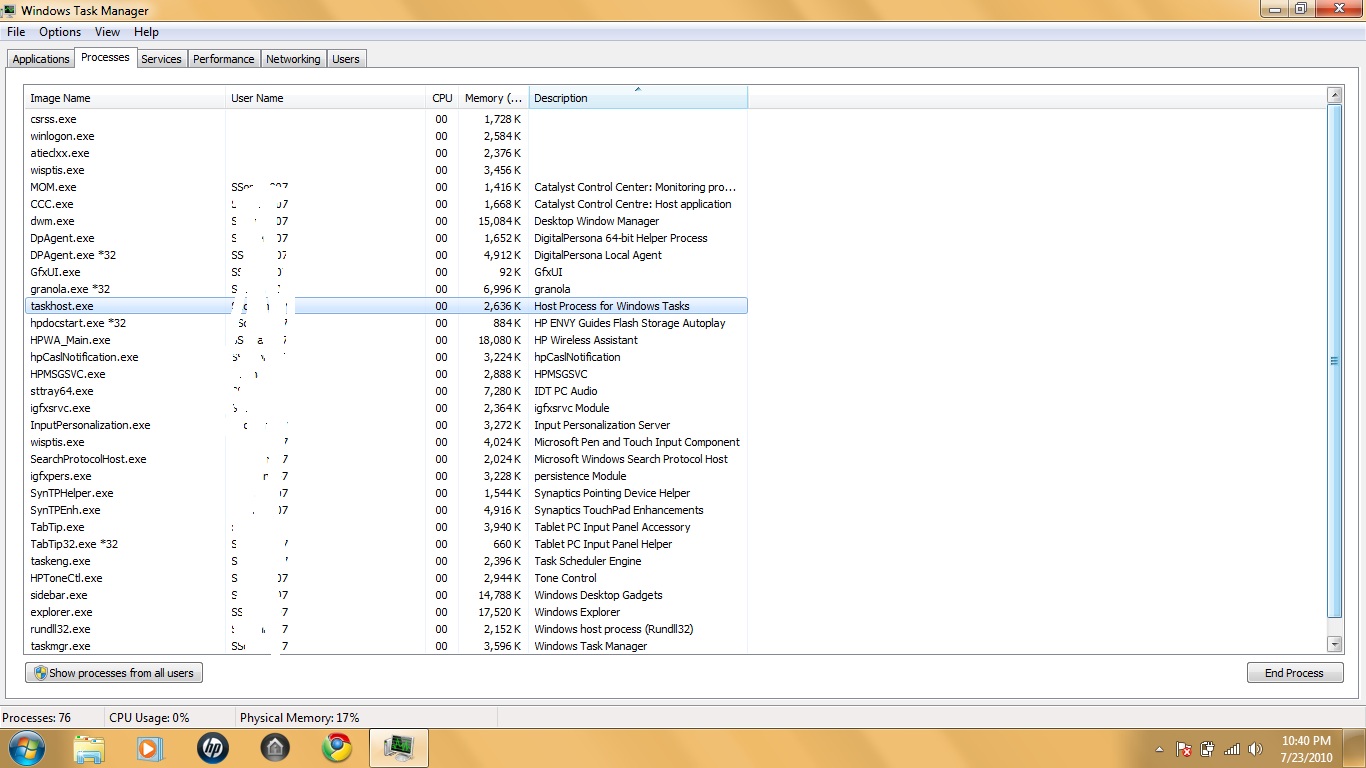Select the taskhost.exe row

(x=386, y=306)
